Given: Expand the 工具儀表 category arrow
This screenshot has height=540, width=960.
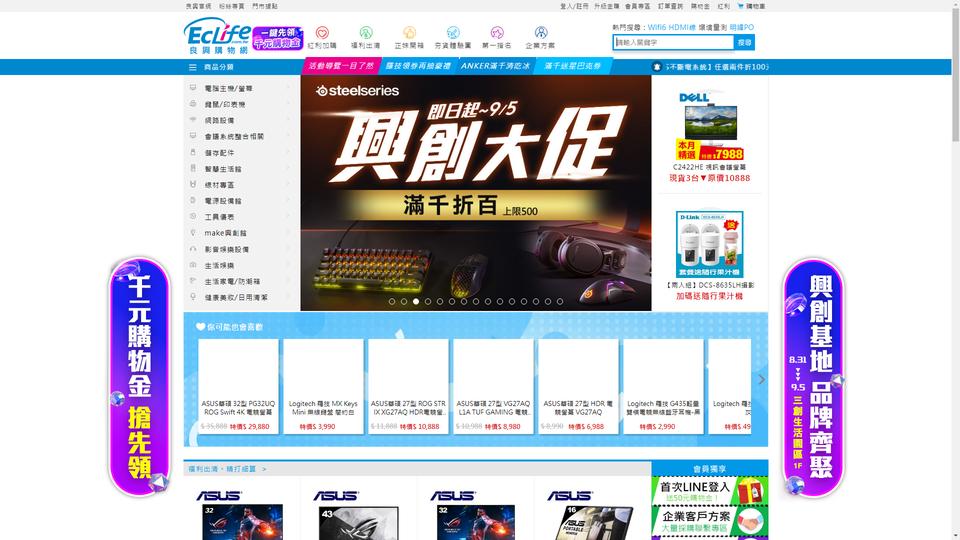Looking at the screenshot, I should click(x=288, y=217).
